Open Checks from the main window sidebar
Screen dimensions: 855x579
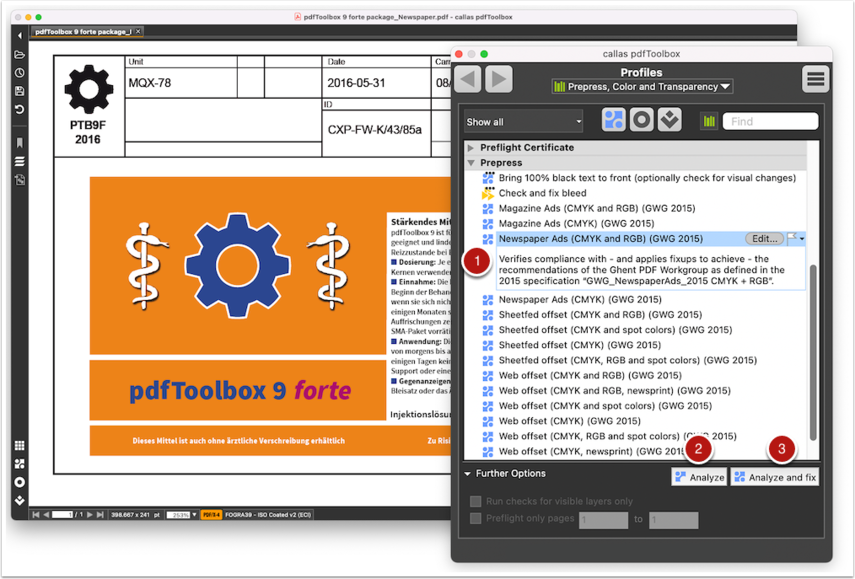coord(20,482)
